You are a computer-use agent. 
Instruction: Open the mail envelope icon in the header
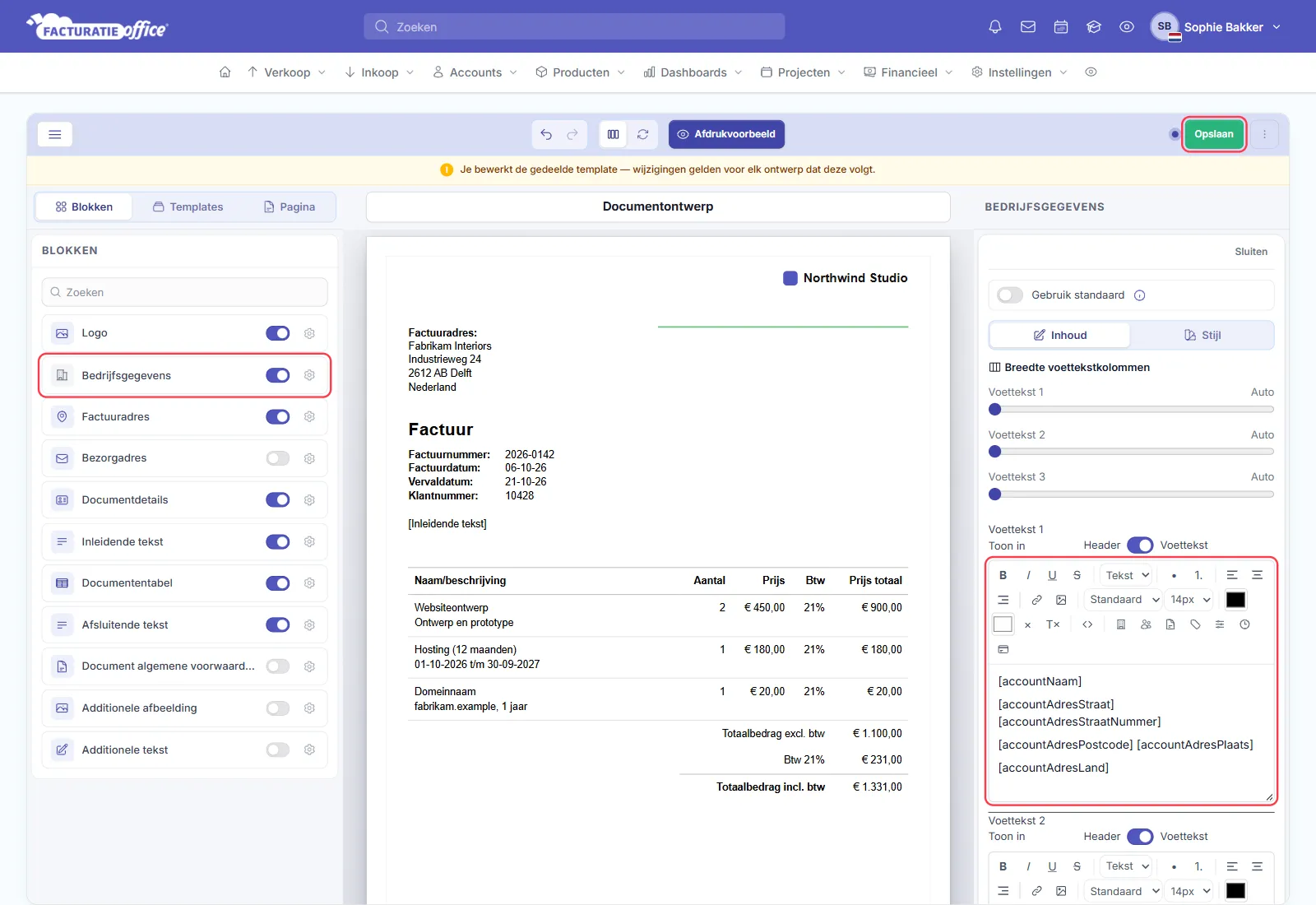click(1028, 26)
